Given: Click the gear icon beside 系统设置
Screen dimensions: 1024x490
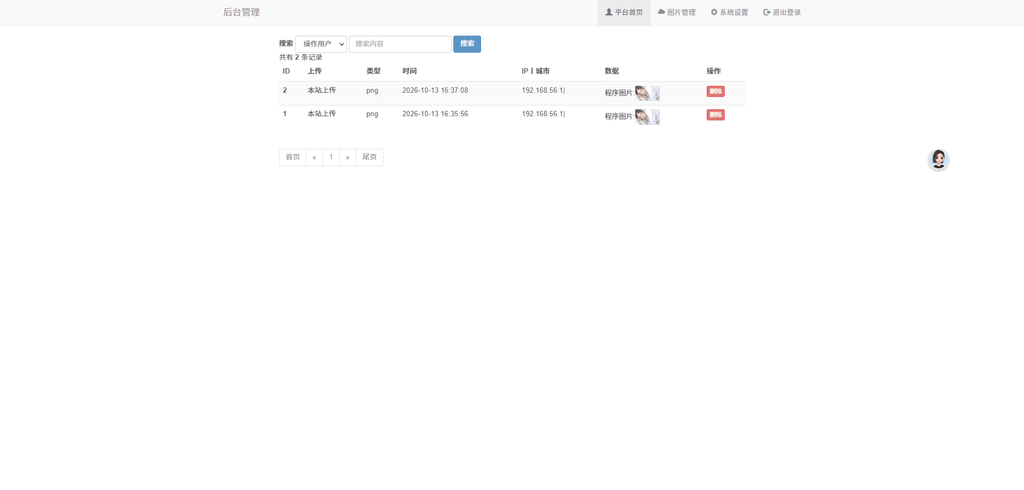Looking at the screenshot, I should coord(714,12).
